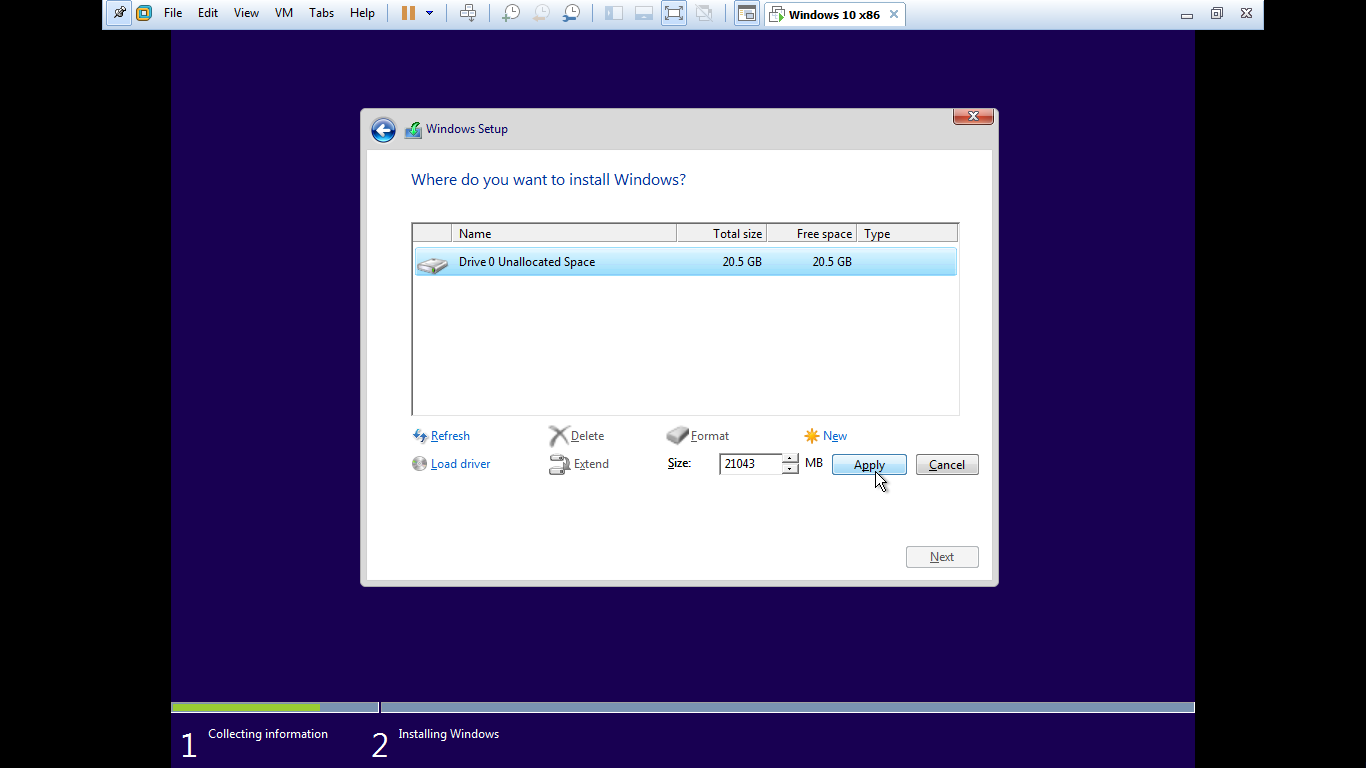
Task: Sort by the Name column header
Action: (x=564, y=233)
